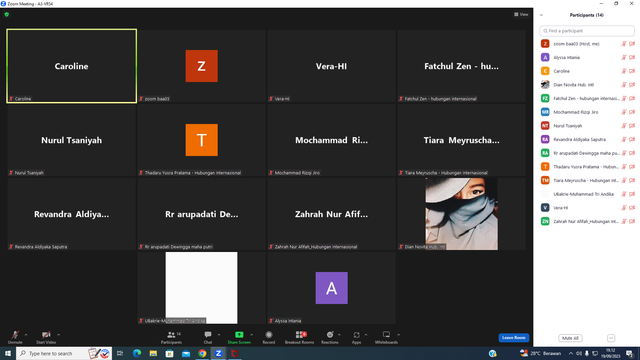
Task: Select Alyssa Intania in the participant list
Action: click(x=587, y=58)
